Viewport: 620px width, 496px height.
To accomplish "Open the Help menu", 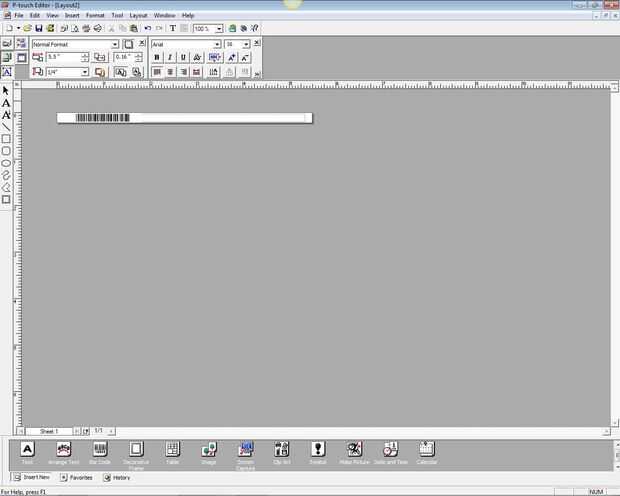I will (x=188, y=15).
